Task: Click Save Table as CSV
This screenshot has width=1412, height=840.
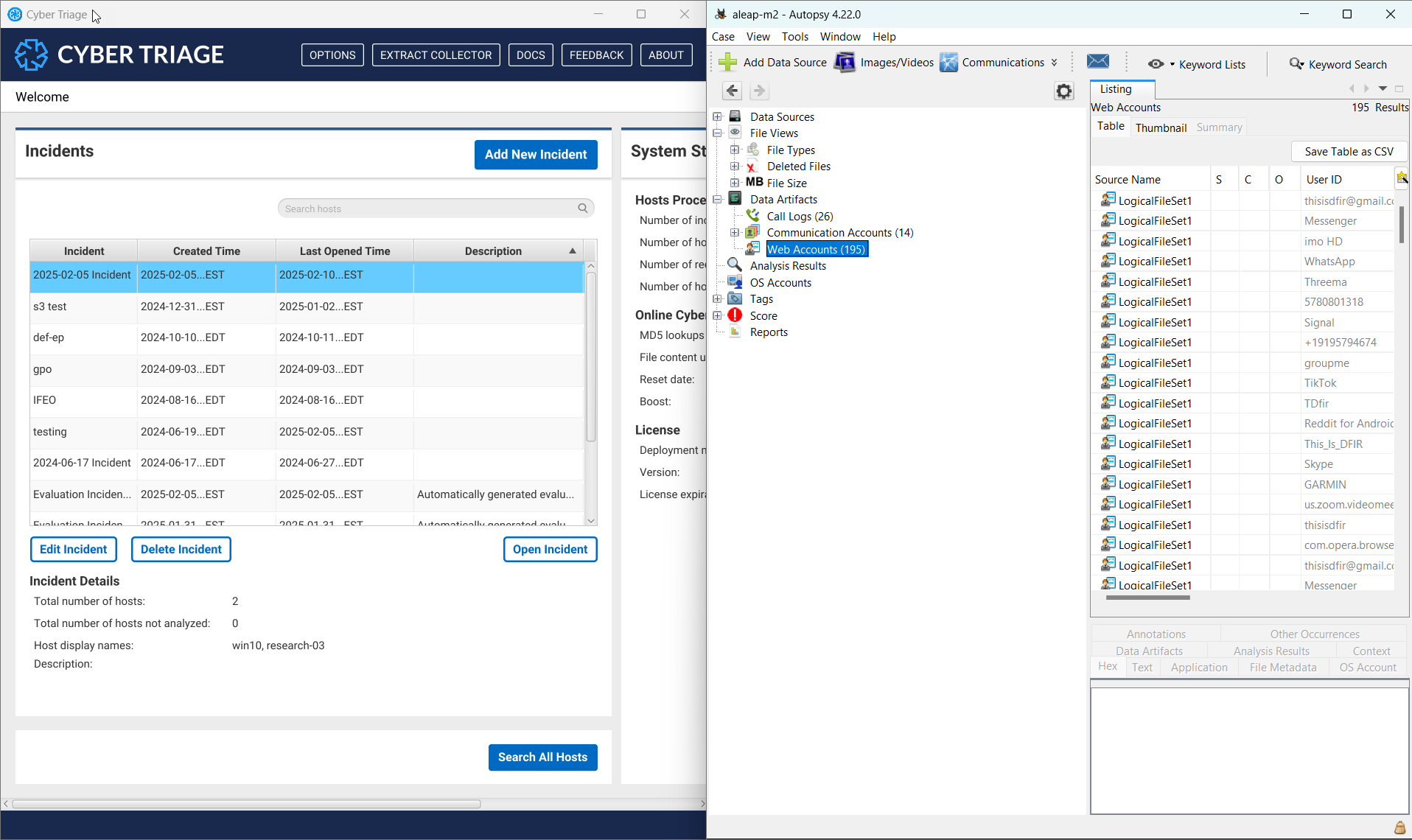Action: tap(1348, 152)
